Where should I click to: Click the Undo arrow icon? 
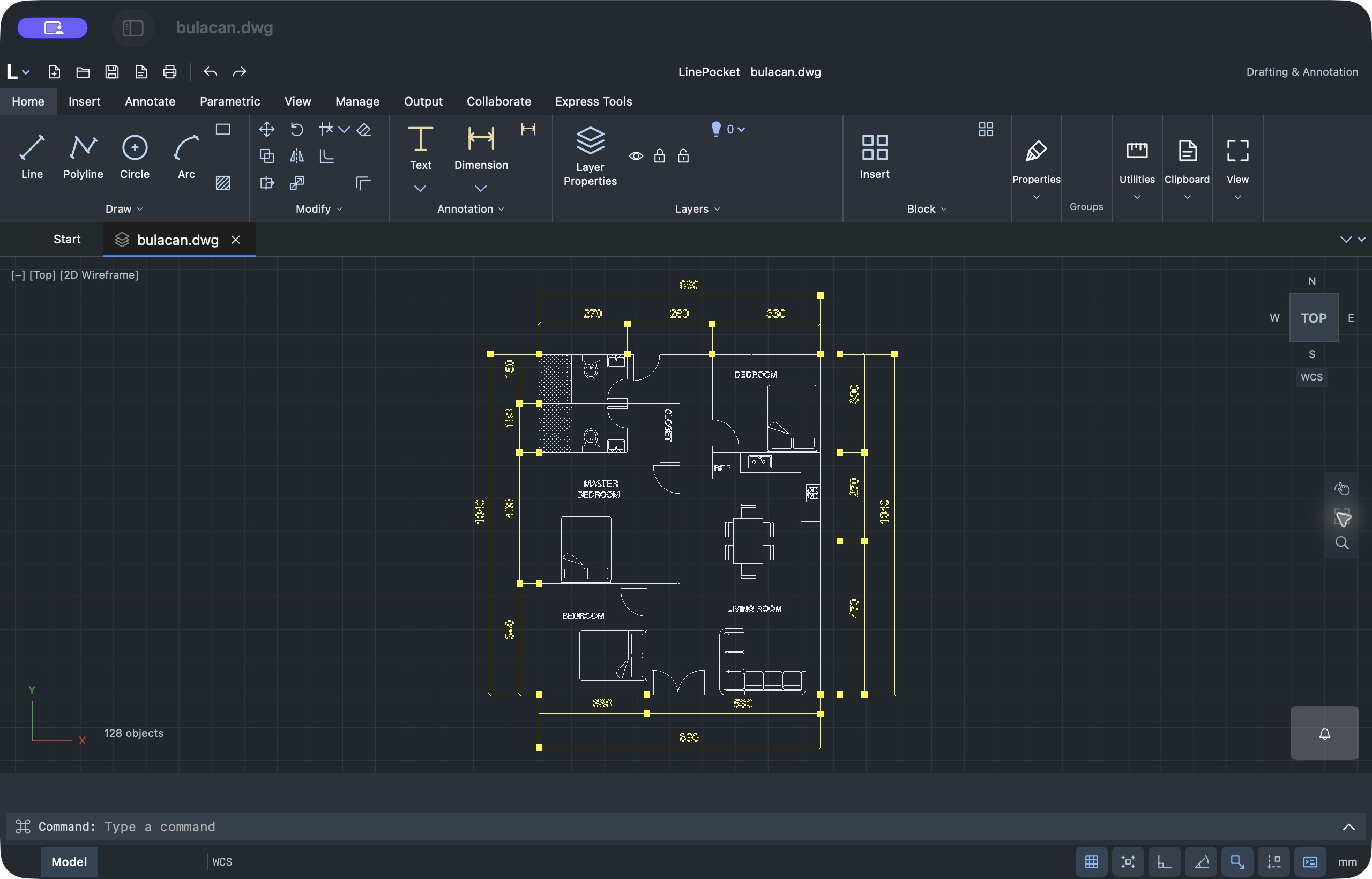(211, 72)
